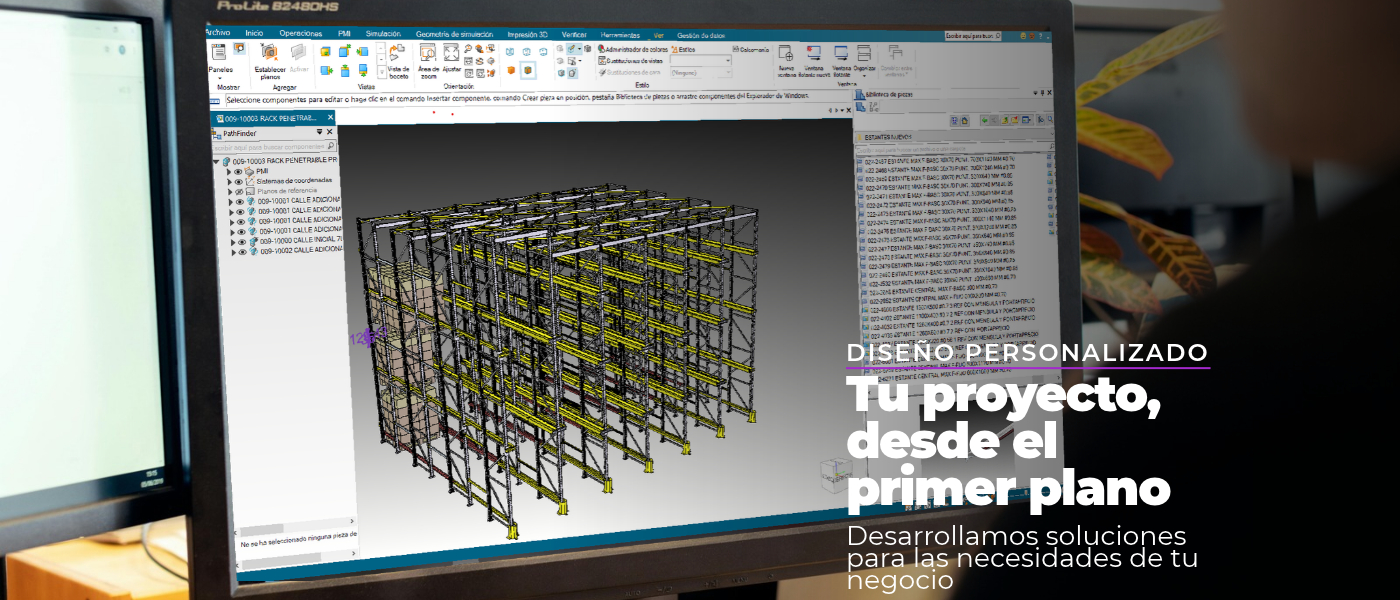Image resolution: width=1400 pixels, height=600 pixels.
Task: Open the Organizar dropdown arrow
Action: point(863,76)
